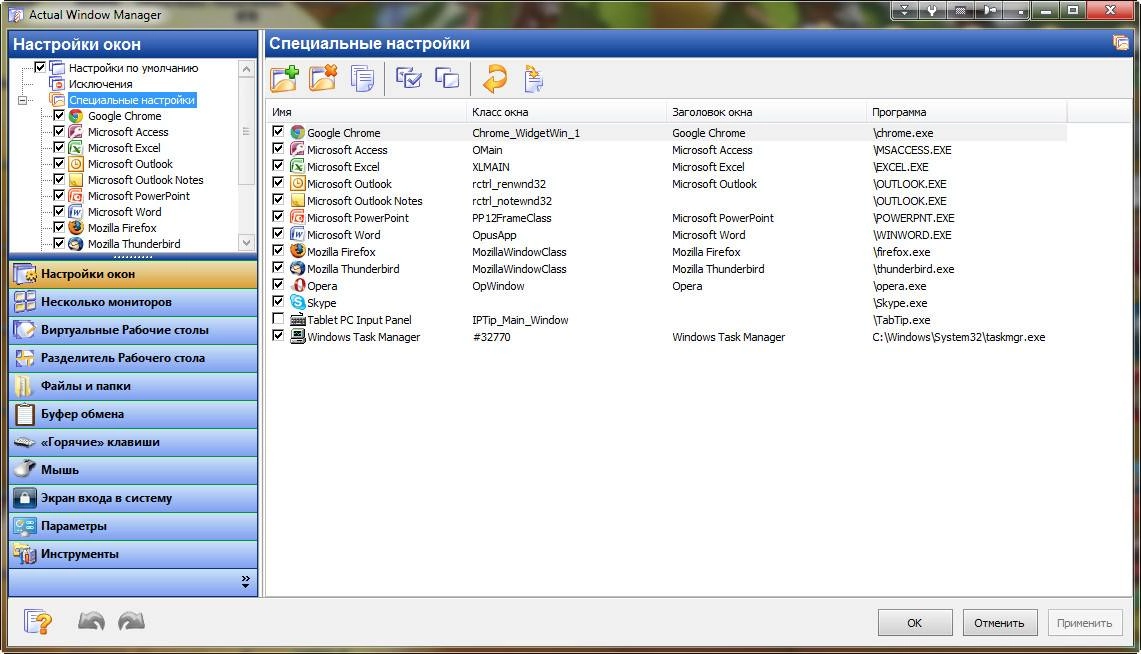1141x654 pixels.
Task: Click the undo arrow icon at bottom
Action: (91, 621)
